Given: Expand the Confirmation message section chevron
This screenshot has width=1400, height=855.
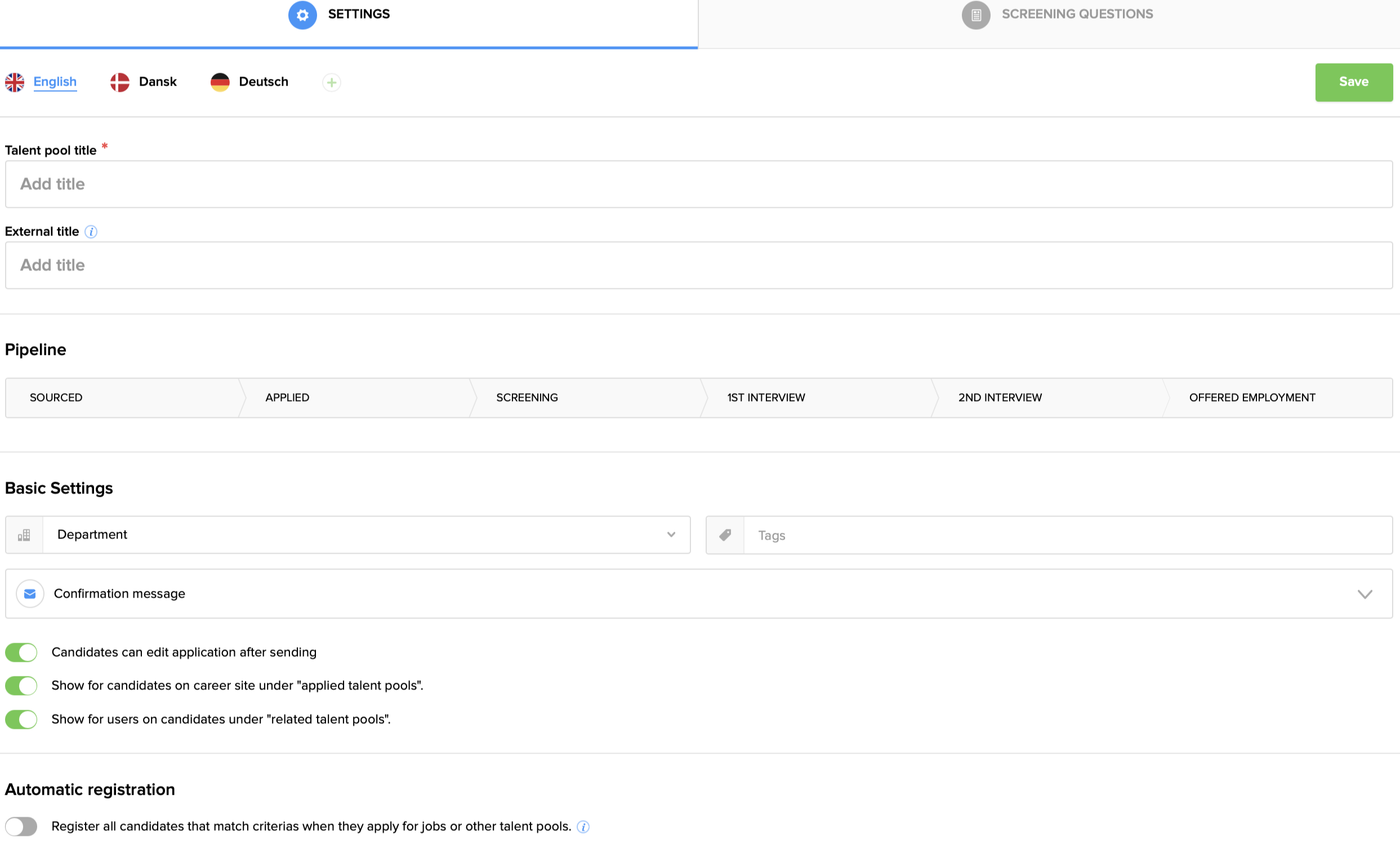Looking at the screenshot, I should pos(1365,594).
